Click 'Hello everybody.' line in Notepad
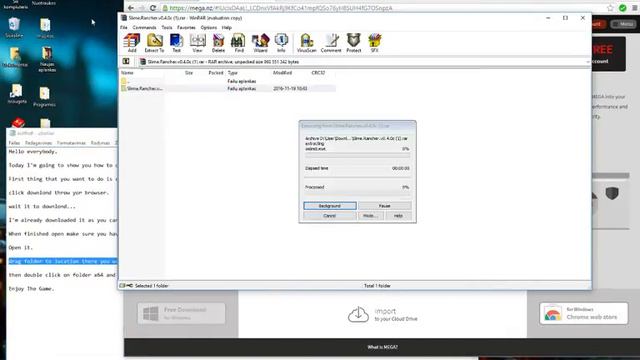The width and height of the screenshot is (640, 360). coord(33,151)
